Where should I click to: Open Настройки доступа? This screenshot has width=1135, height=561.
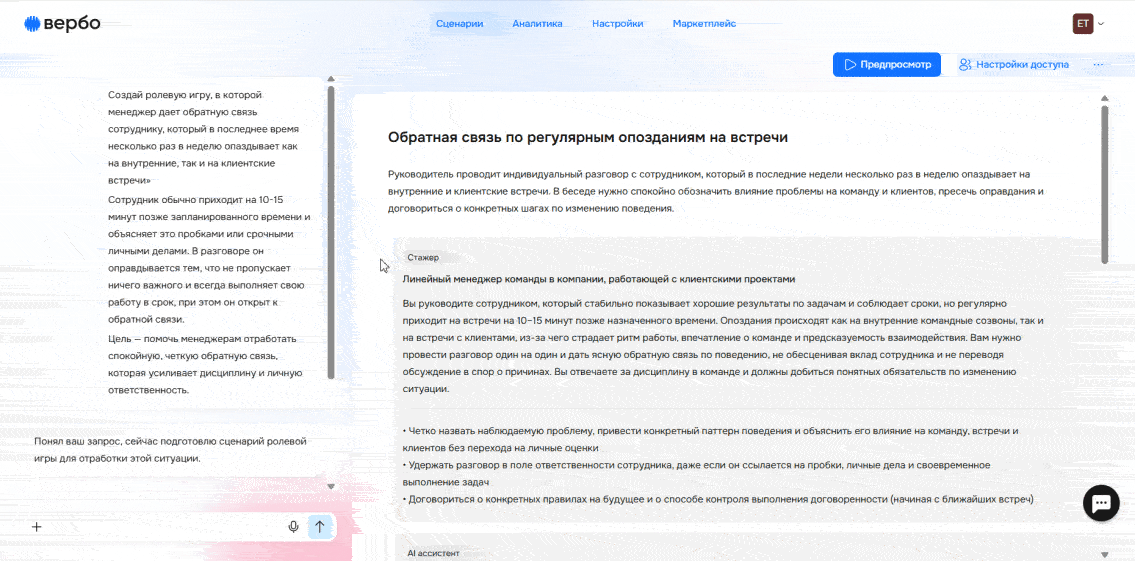(x=1014, y=64)
